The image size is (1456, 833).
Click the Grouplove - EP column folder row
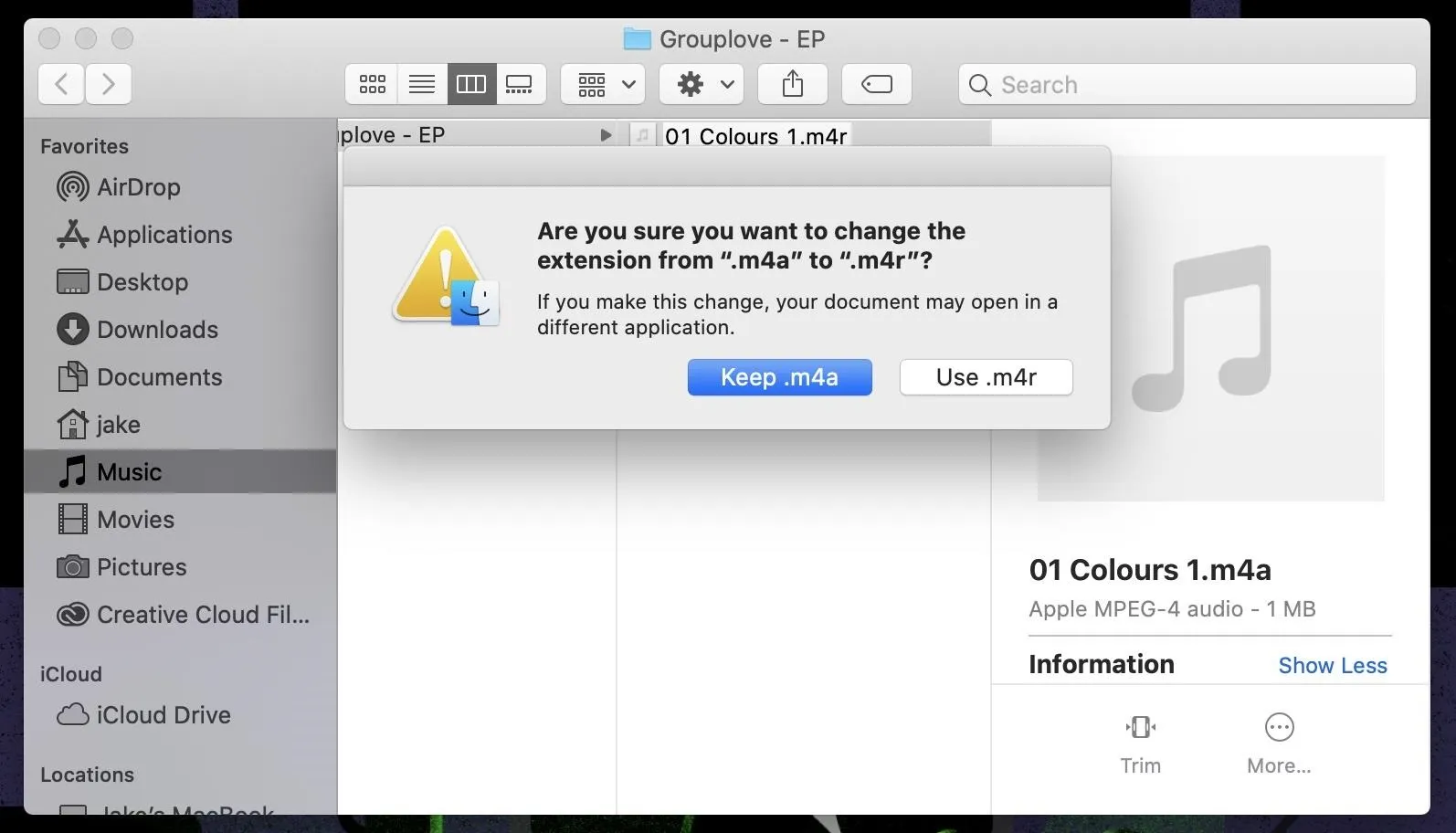pos(475,135)
